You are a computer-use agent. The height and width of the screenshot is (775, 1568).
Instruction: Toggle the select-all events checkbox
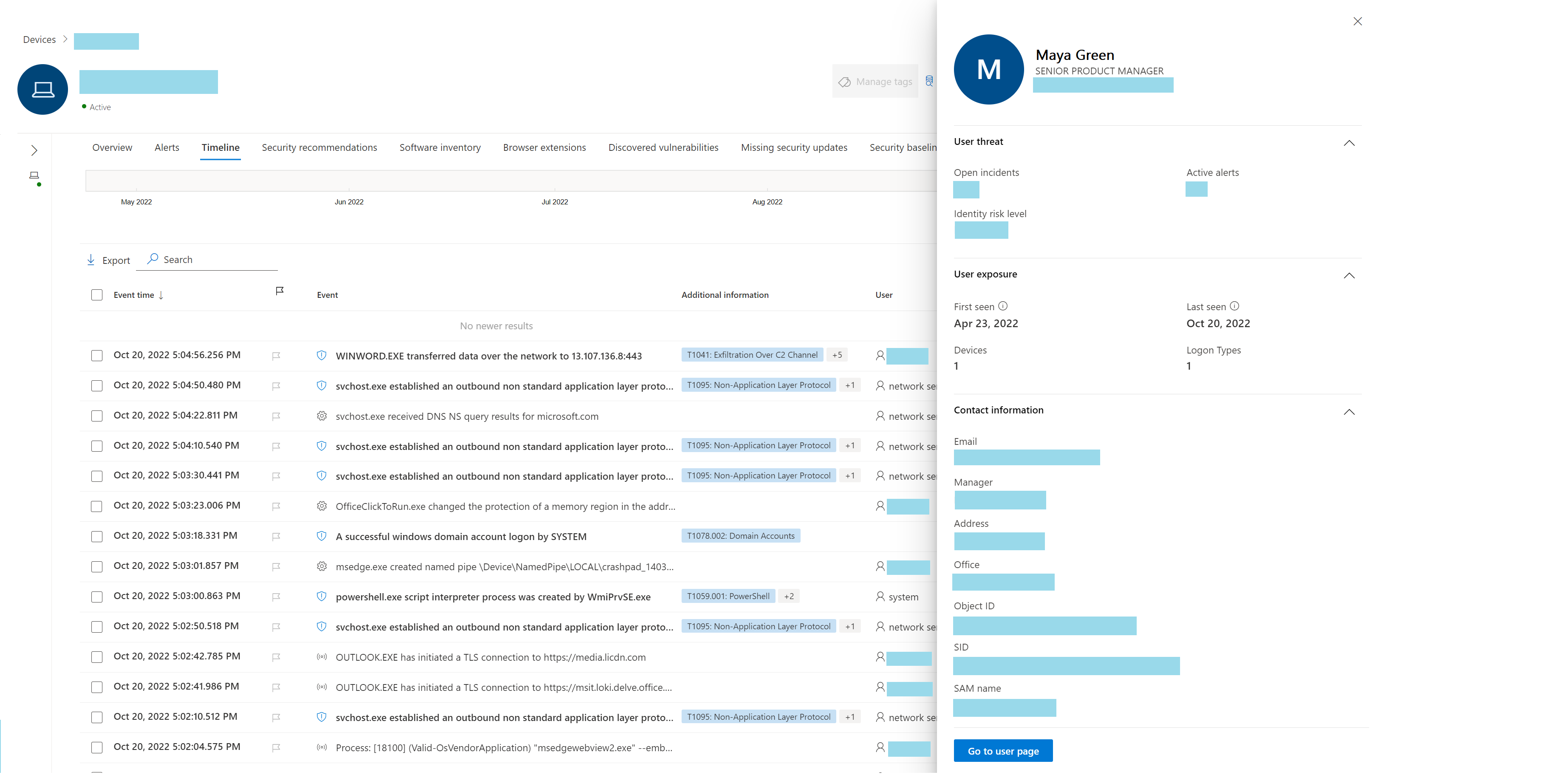point(97,295)
